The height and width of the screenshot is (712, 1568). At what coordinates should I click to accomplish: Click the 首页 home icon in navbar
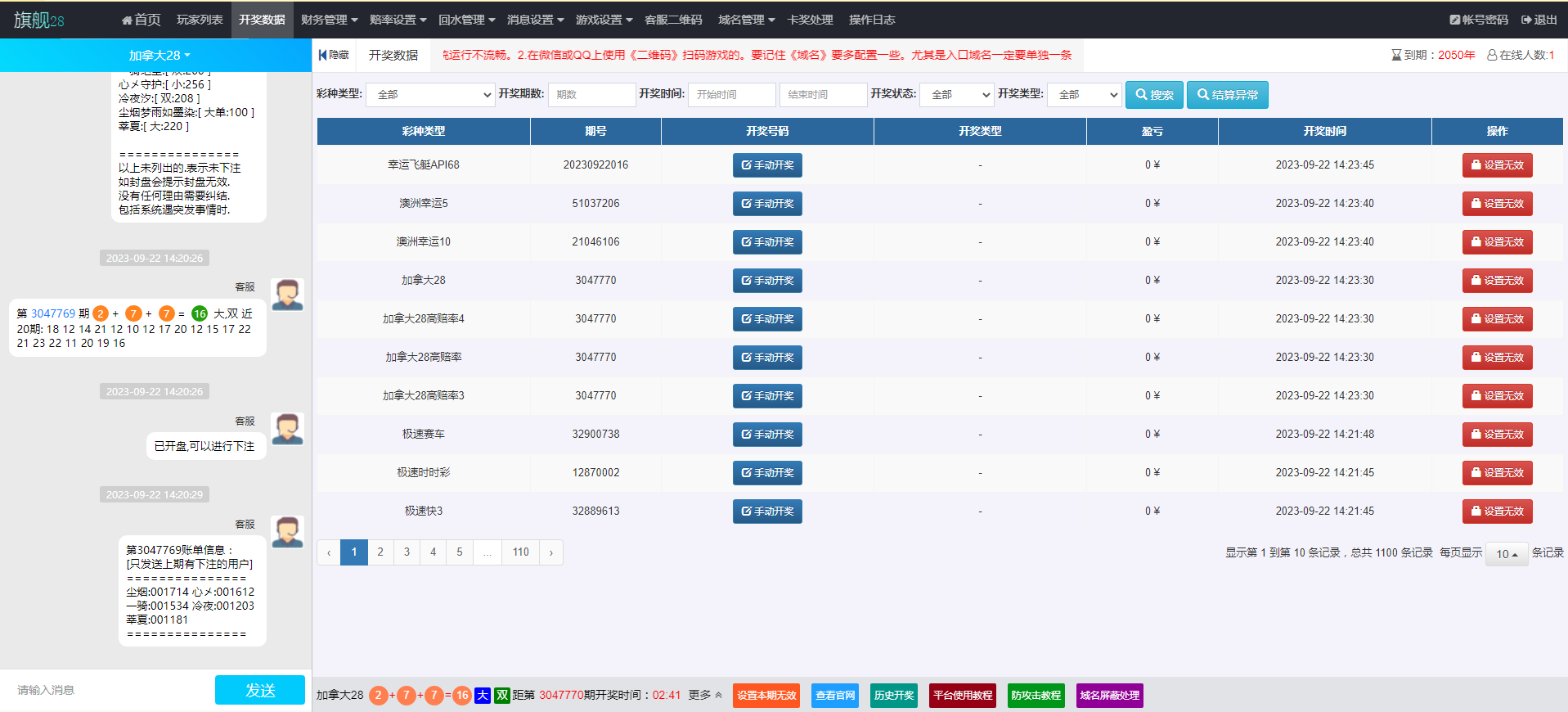(128, 20)
